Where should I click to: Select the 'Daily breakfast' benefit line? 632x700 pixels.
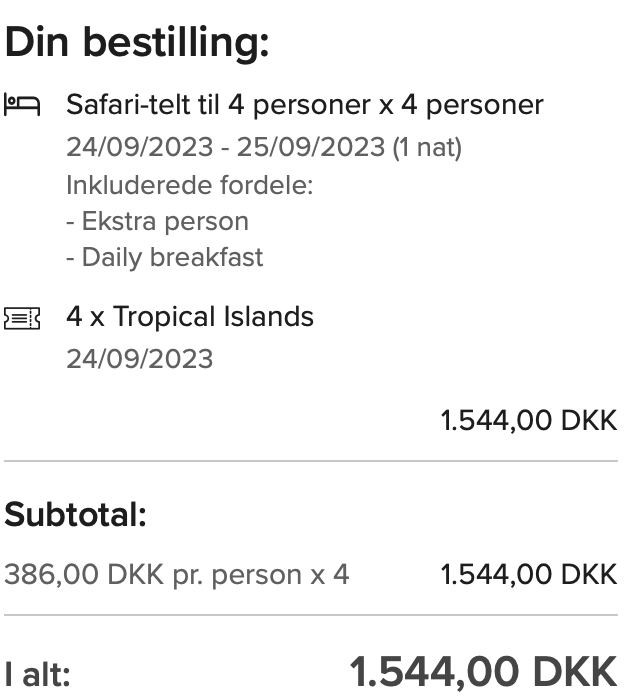point(165,257)
